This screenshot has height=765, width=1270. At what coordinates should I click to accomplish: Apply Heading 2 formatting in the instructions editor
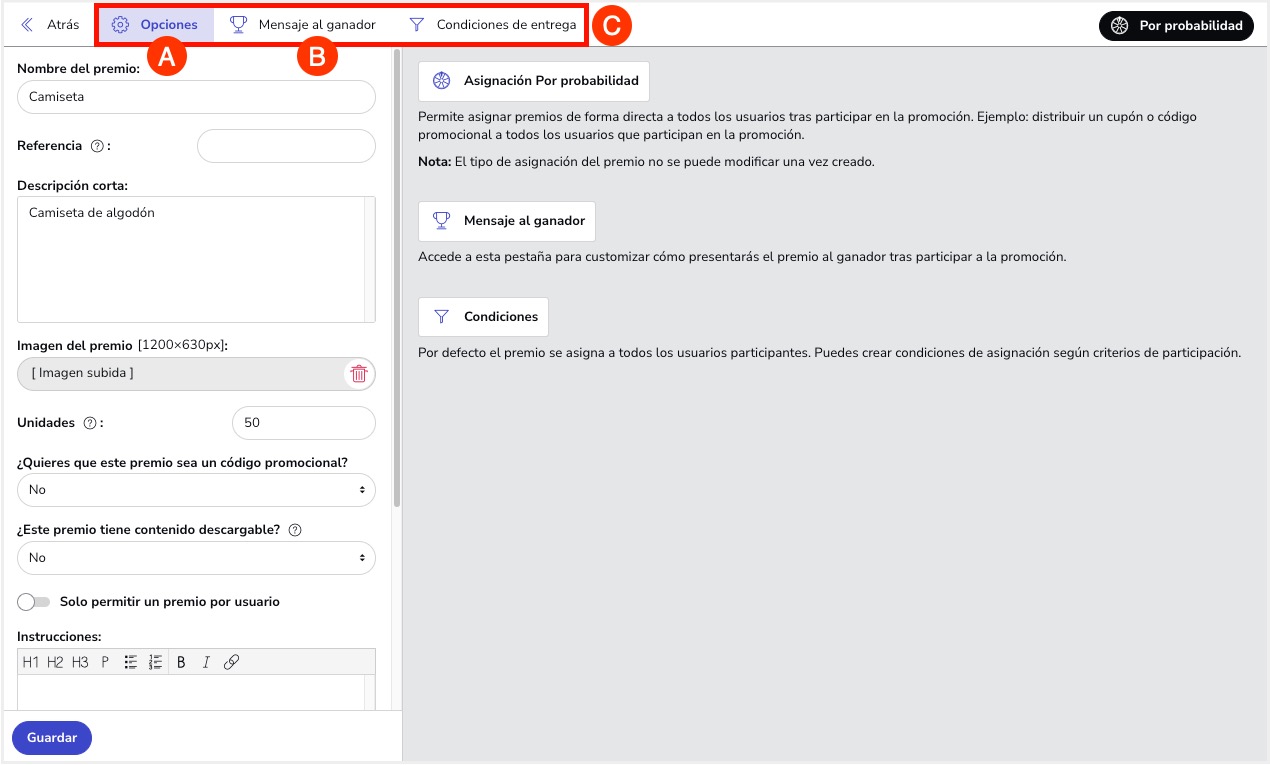tap(55, 661)
